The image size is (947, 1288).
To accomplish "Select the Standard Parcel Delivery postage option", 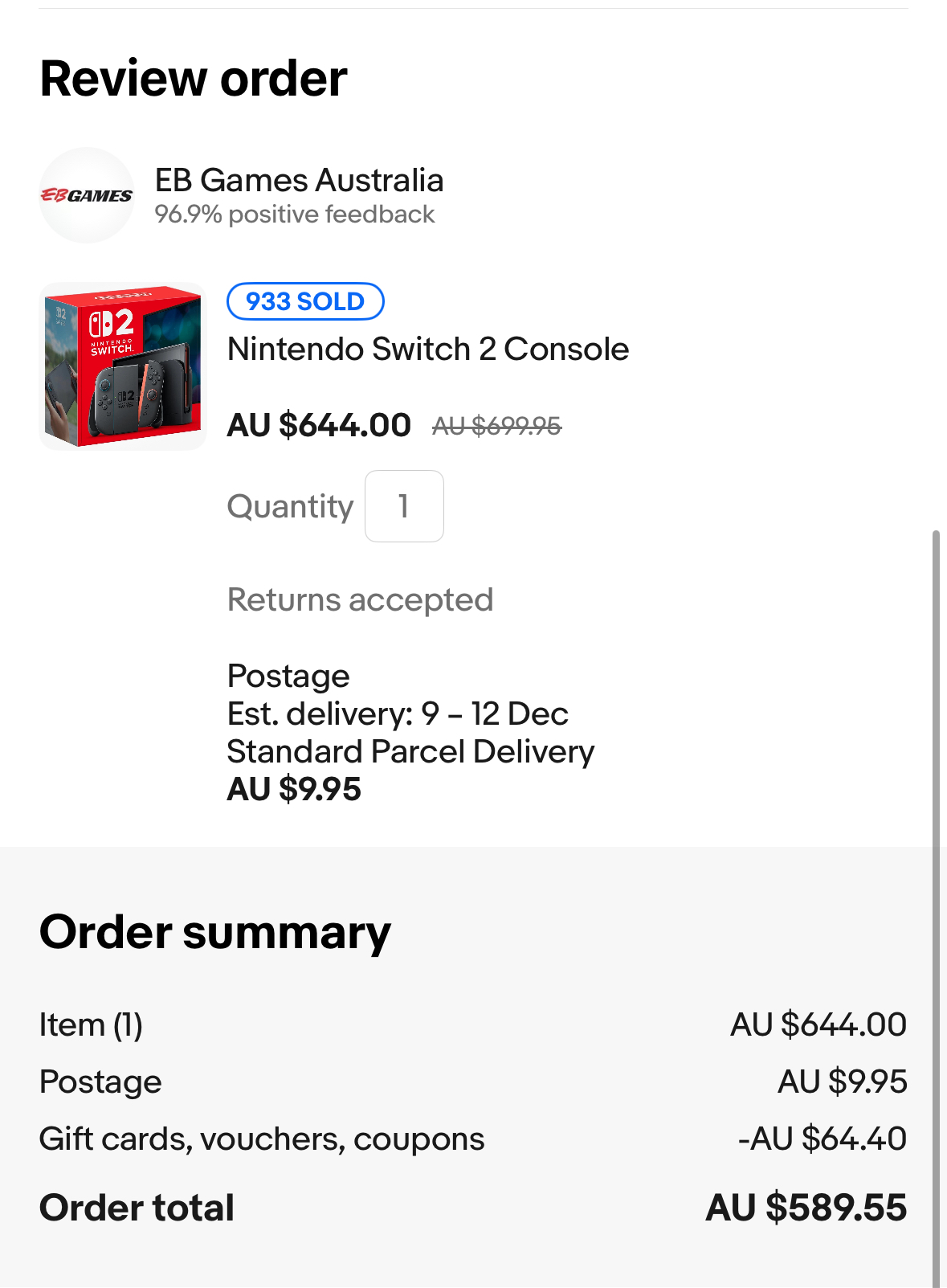I will click(410, 751).
